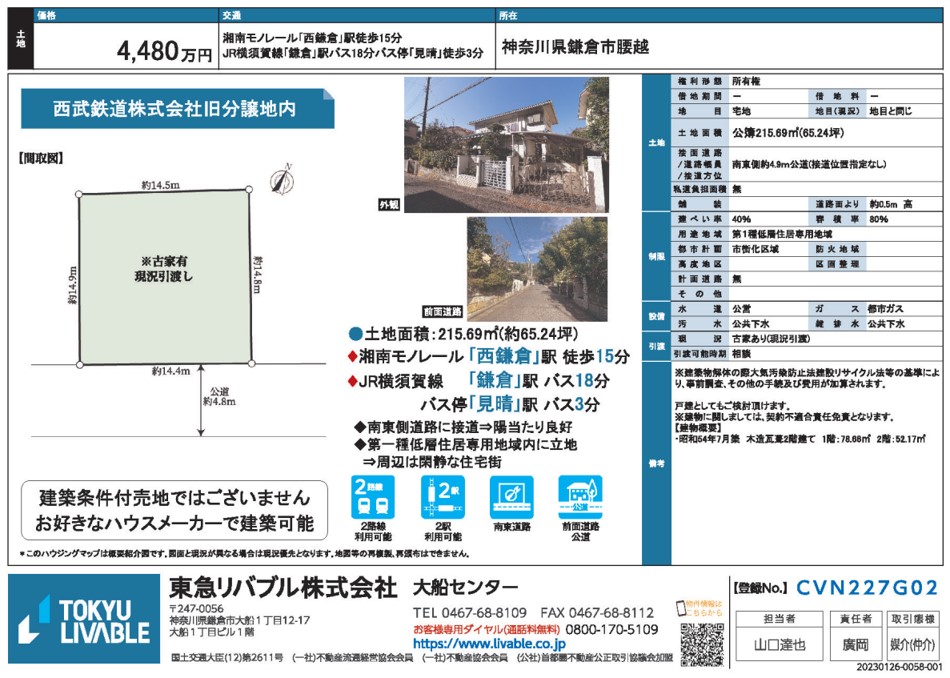Click the free dial number 0800-170-5109

tap(610, 630)
